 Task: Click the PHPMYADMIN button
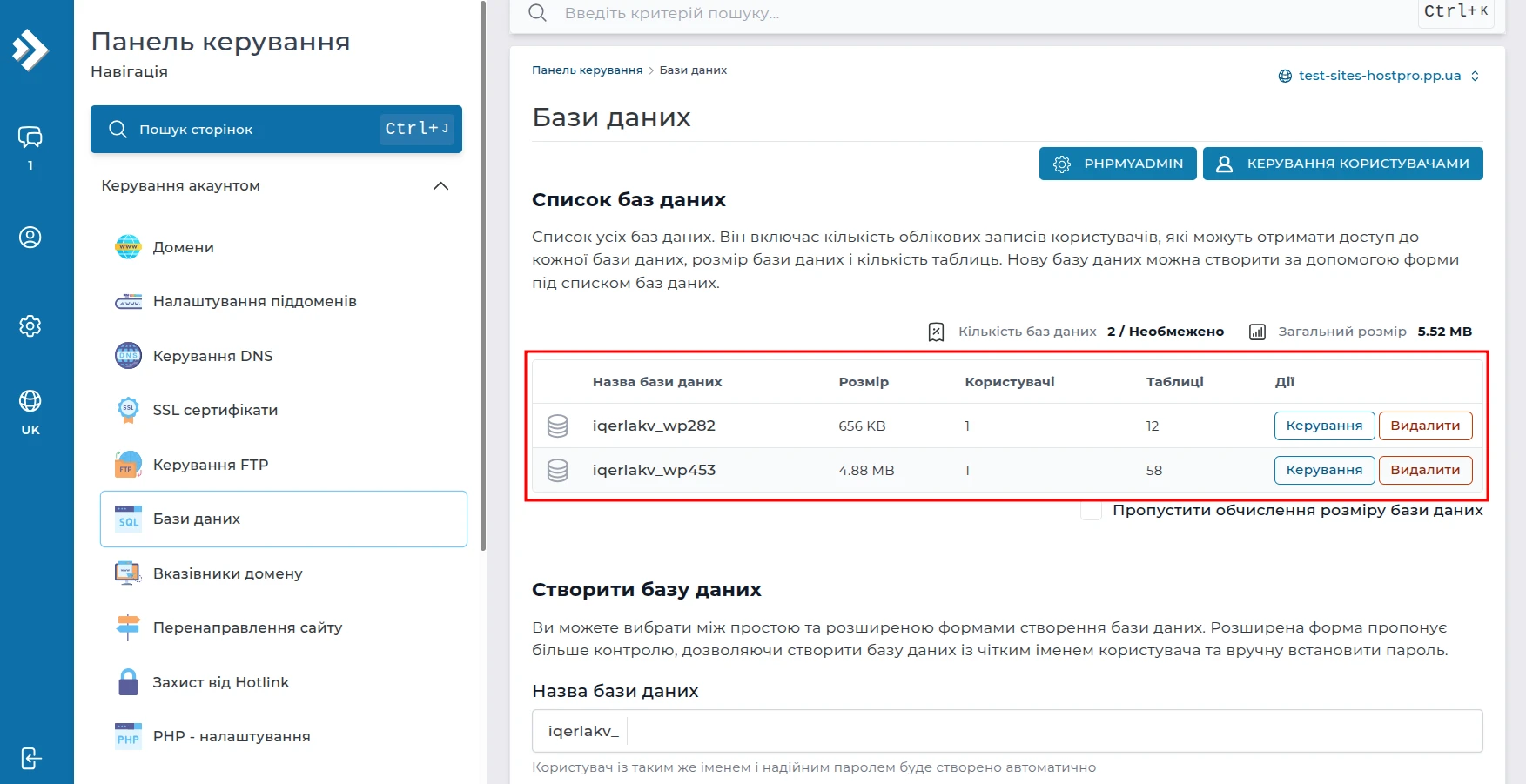[1118, 164]
